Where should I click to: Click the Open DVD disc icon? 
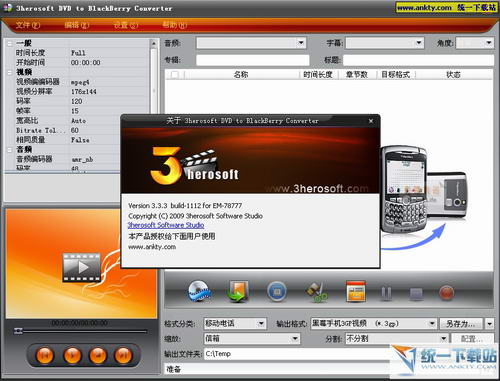coord(199,291)
